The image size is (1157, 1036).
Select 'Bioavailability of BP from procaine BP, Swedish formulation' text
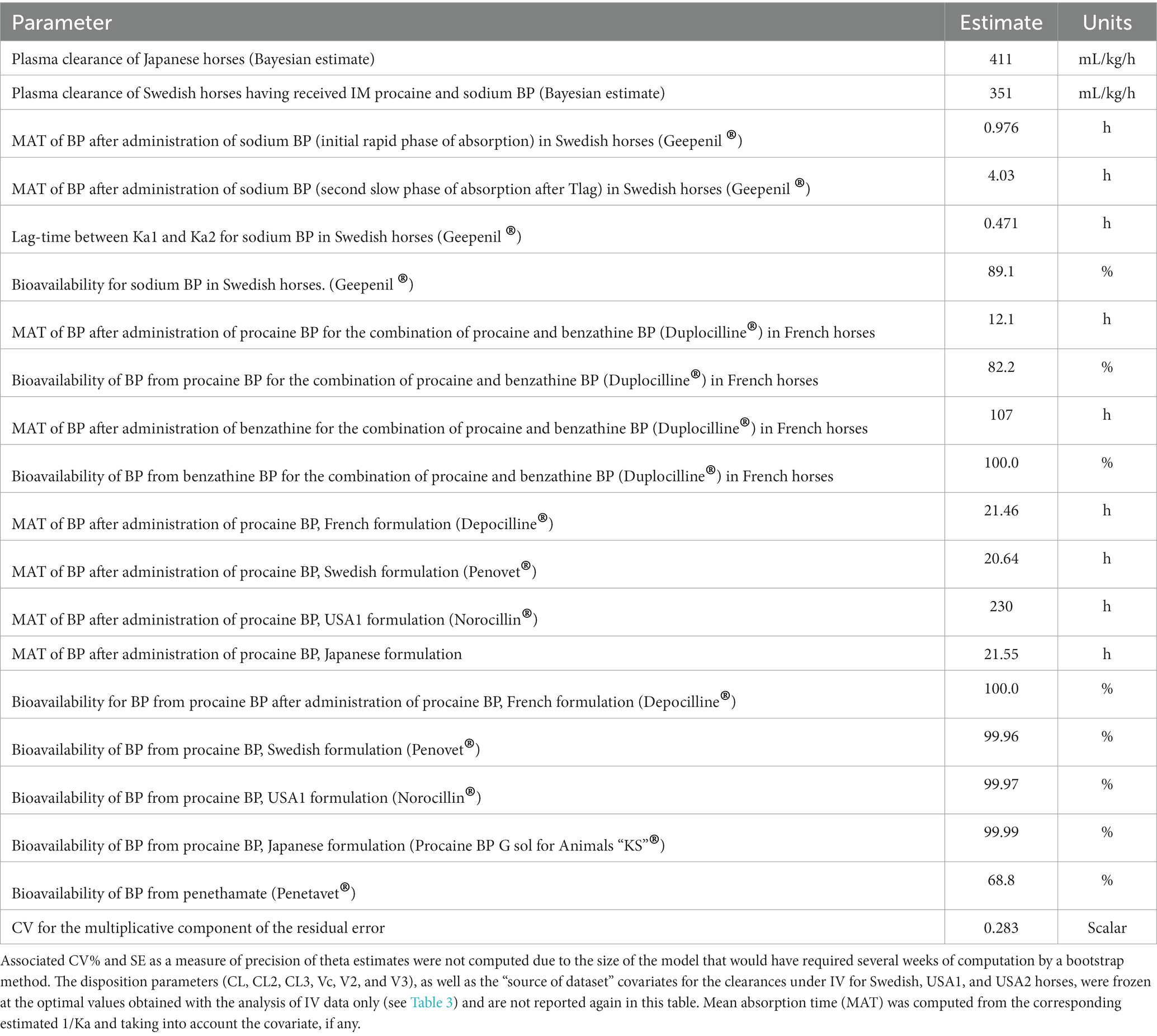245,749
